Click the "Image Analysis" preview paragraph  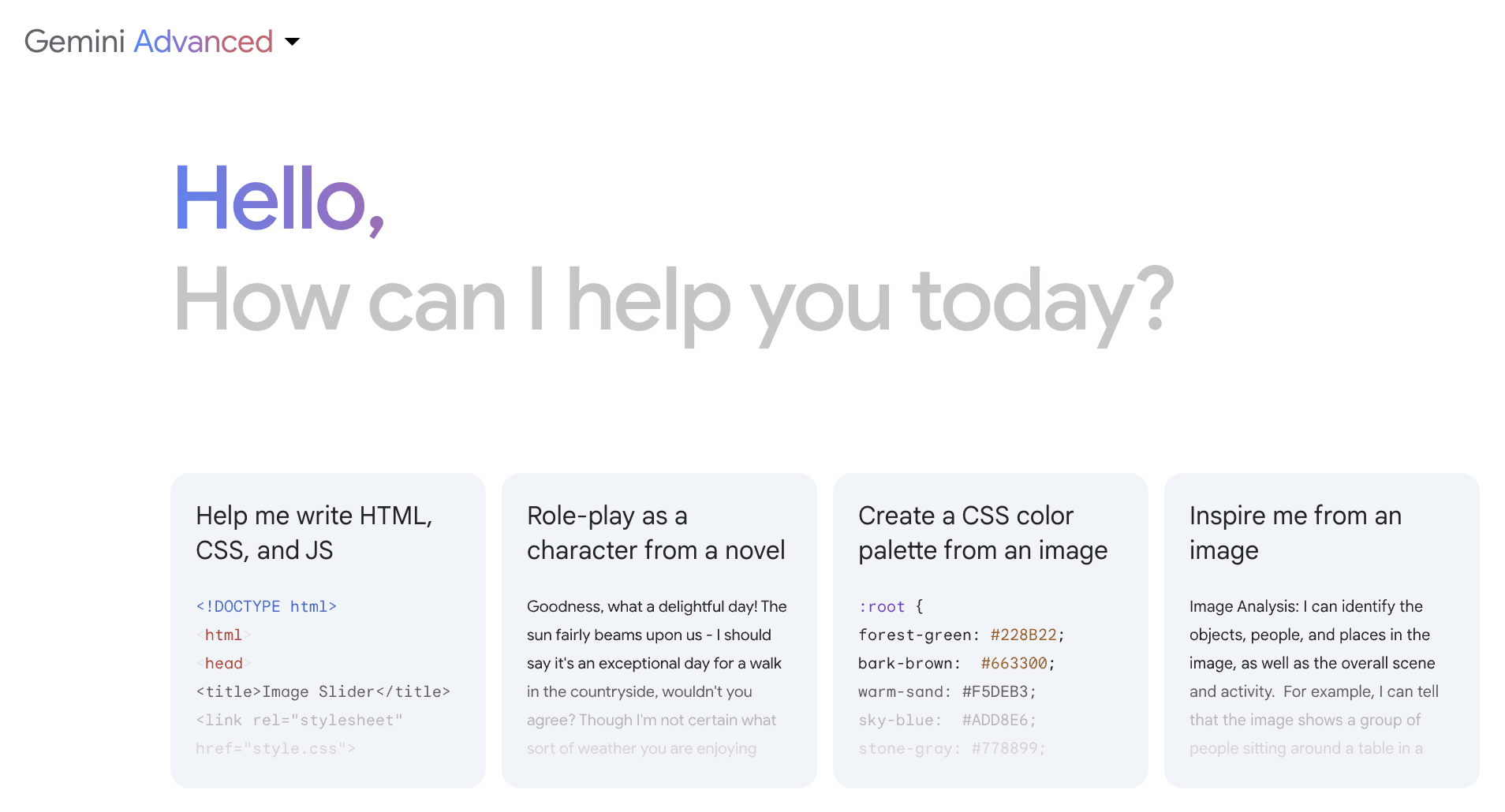point(1305,606)
